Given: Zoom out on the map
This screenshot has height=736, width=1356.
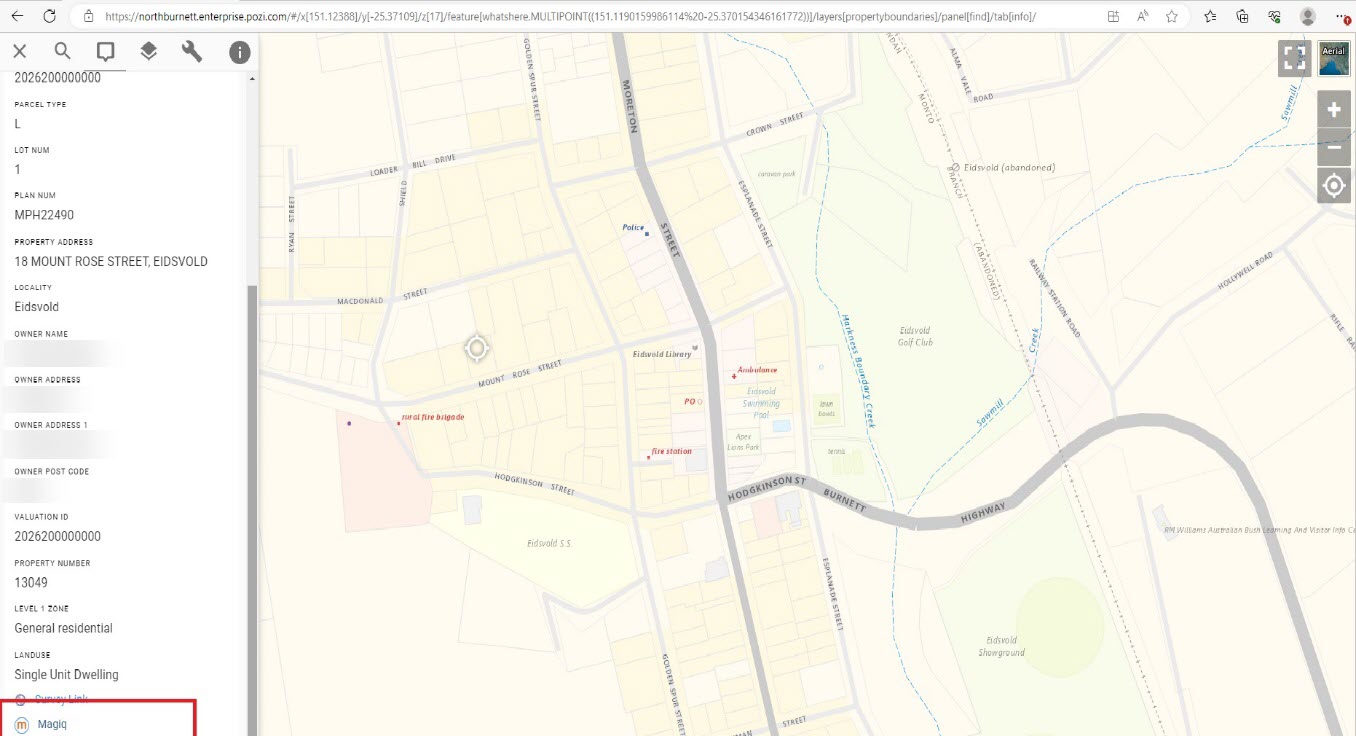Looking at the screenshot, I should tap(1333, 148).
